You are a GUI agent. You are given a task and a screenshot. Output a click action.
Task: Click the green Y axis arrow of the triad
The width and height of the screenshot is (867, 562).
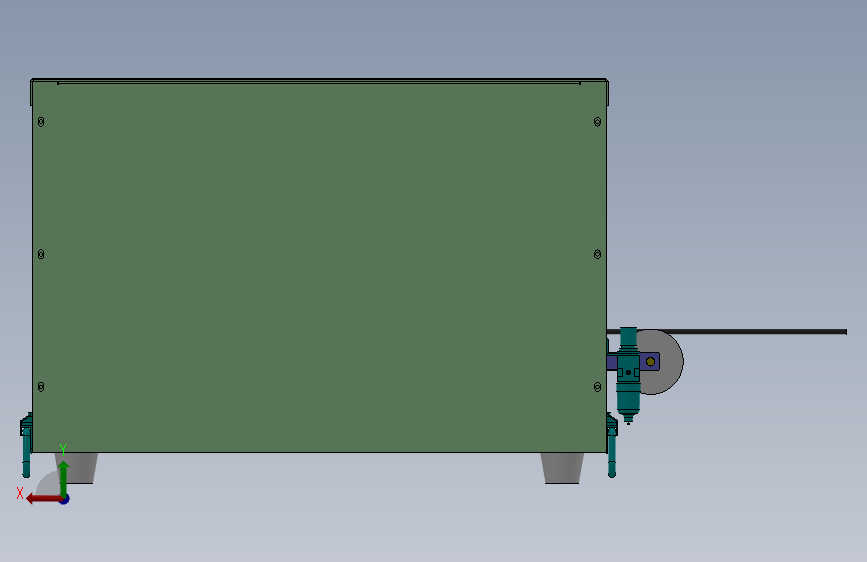pyautogui.click(x=64, y=478)
